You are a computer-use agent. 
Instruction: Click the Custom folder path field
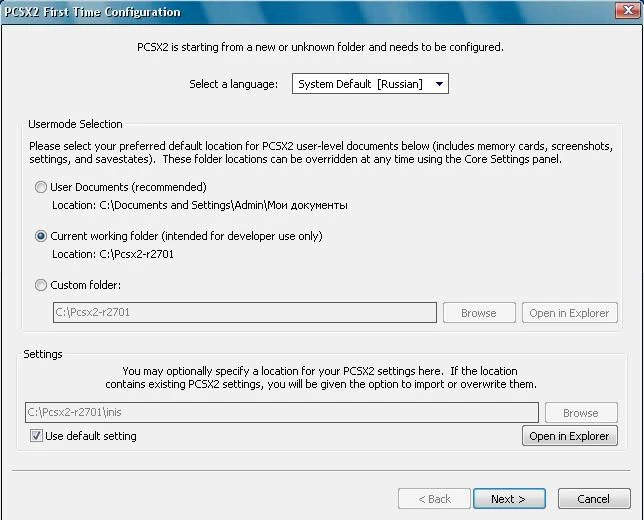click(245, 313)
